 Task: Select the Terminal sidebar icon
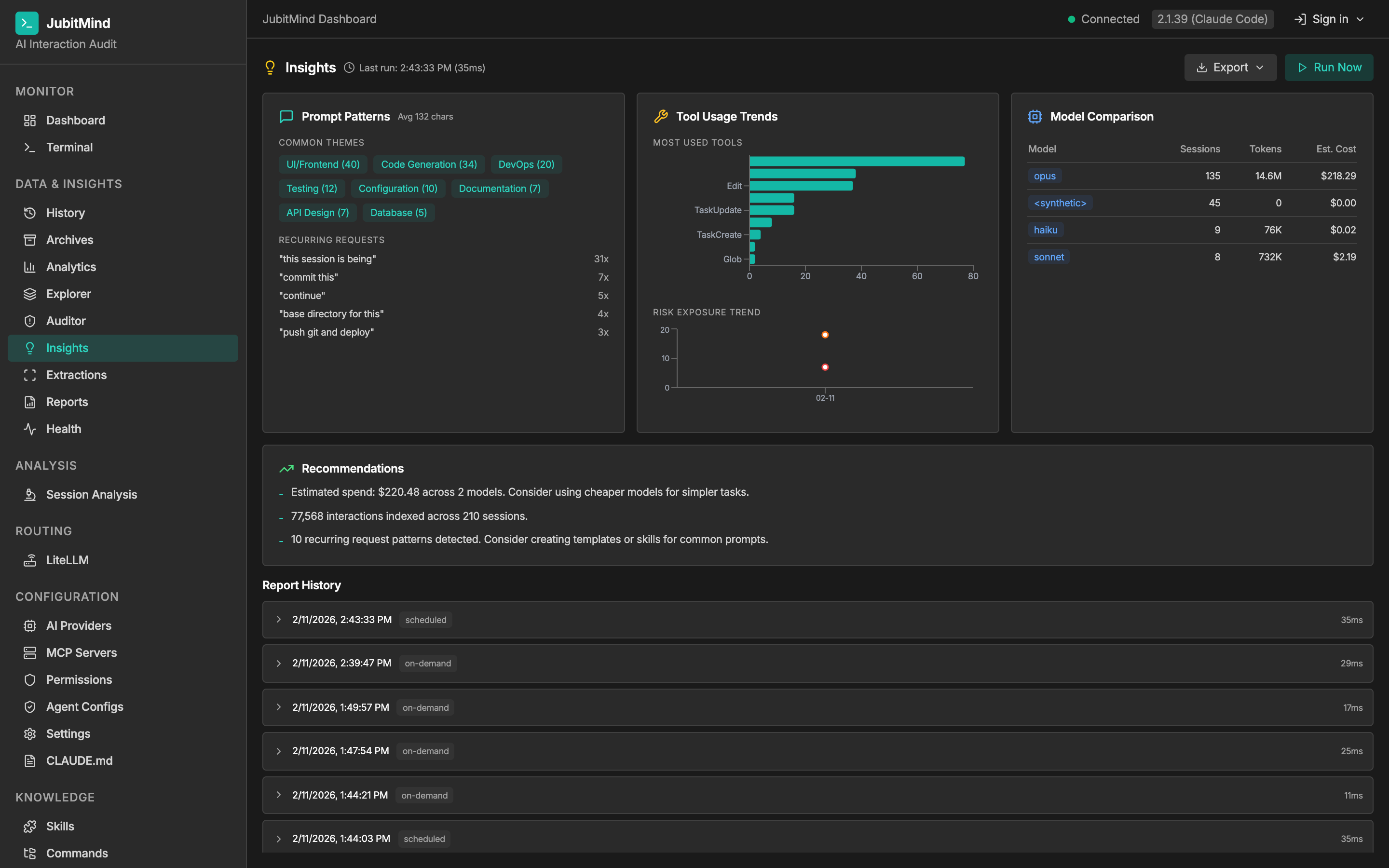[x=30, y=147]
